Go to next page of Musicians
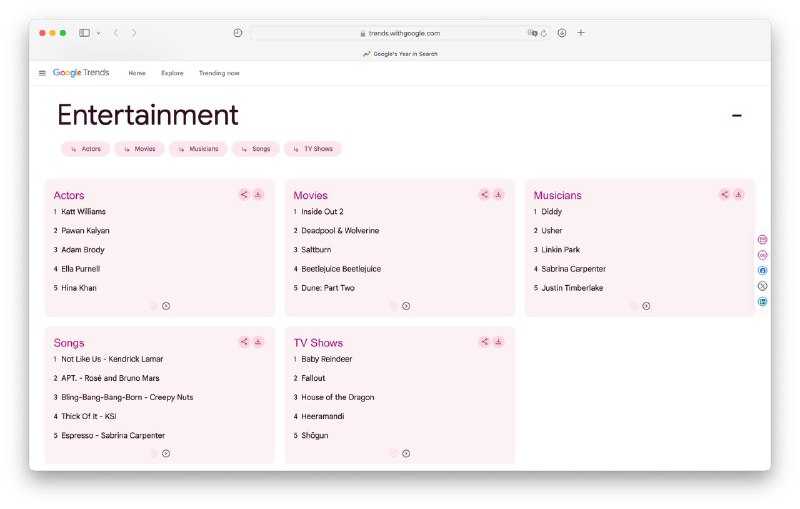Viewport: 800px width, 509px height. tap(646, 306)
